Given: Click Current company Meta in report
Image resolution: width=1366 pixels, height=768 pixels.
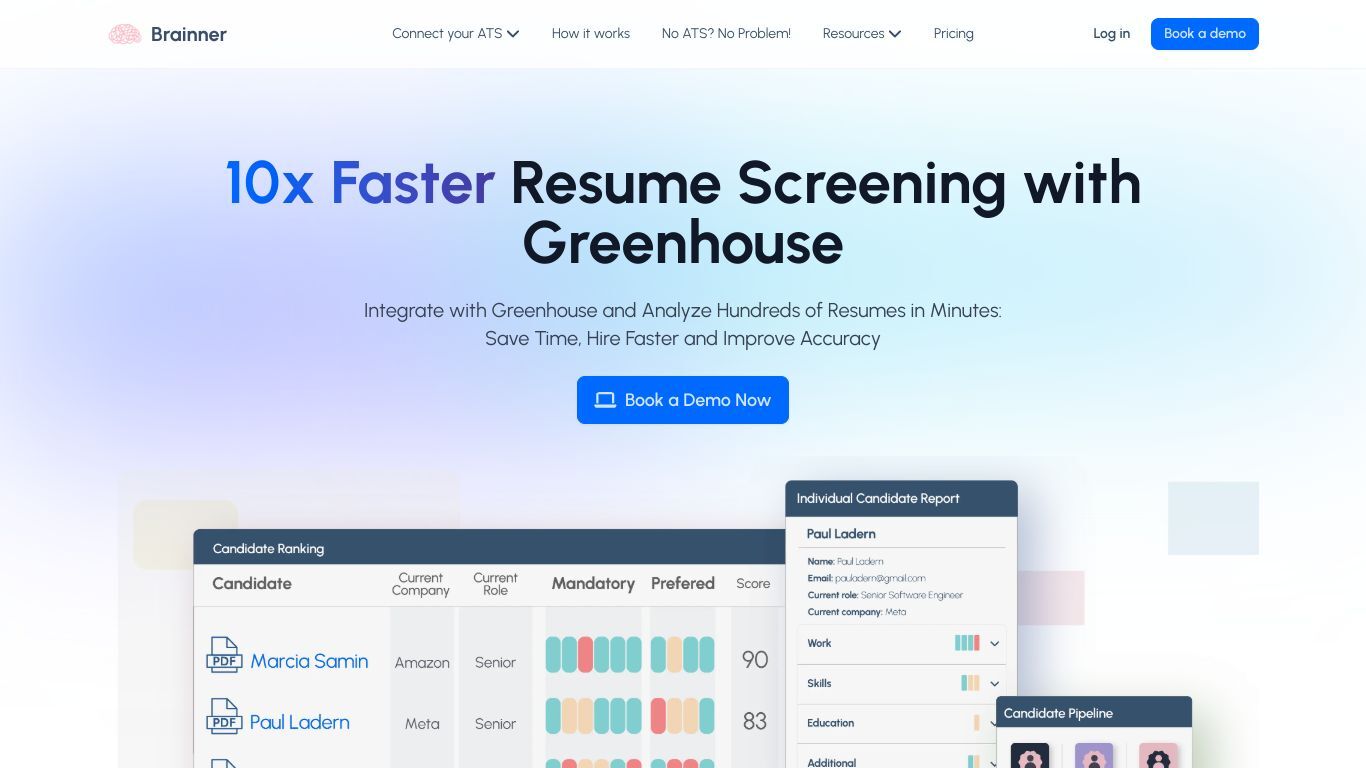Looking at the screenshot, I should point(895,612).
